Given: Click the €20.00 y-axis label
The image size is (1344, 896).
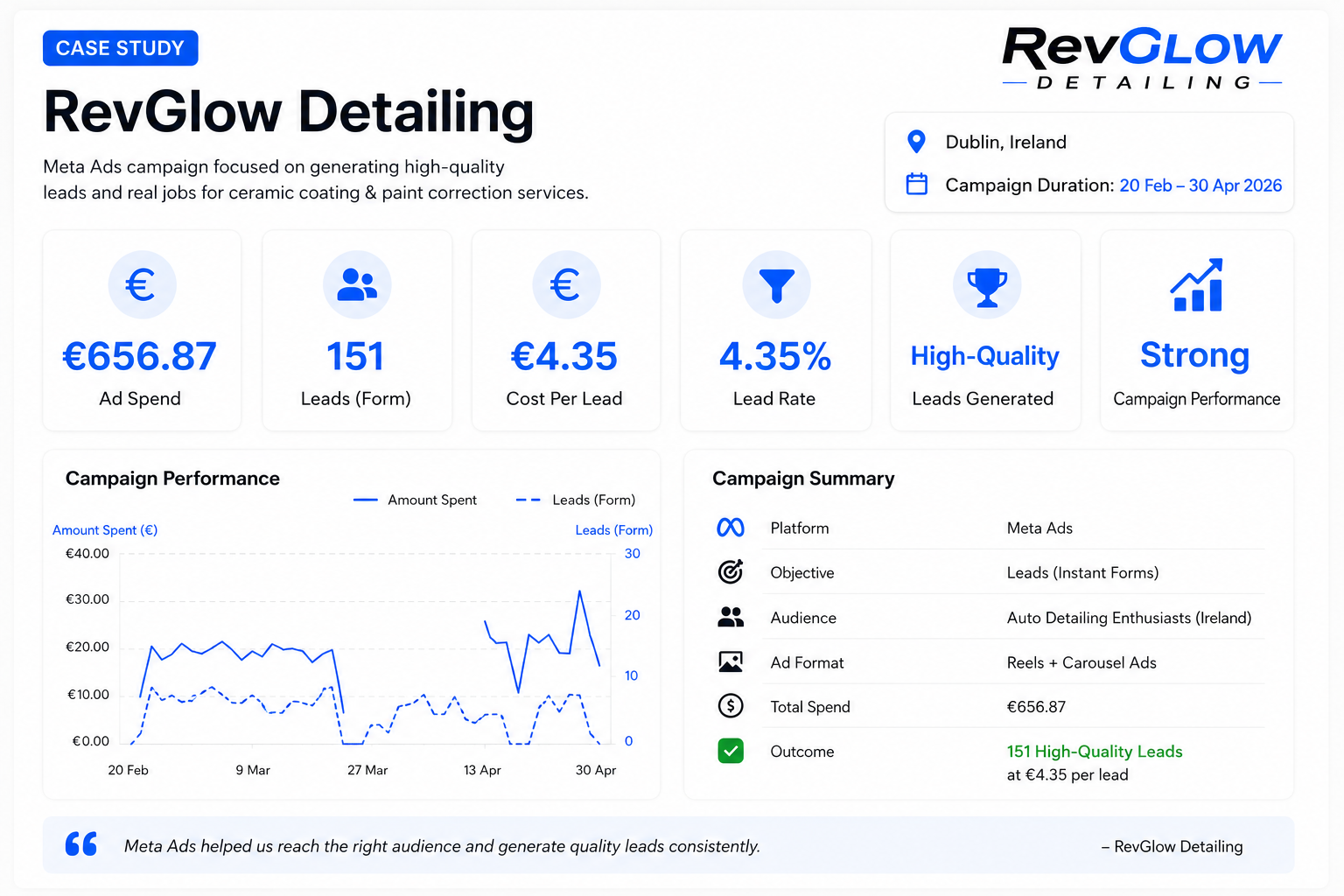Looking at the screenshot, I should (87, 647).
